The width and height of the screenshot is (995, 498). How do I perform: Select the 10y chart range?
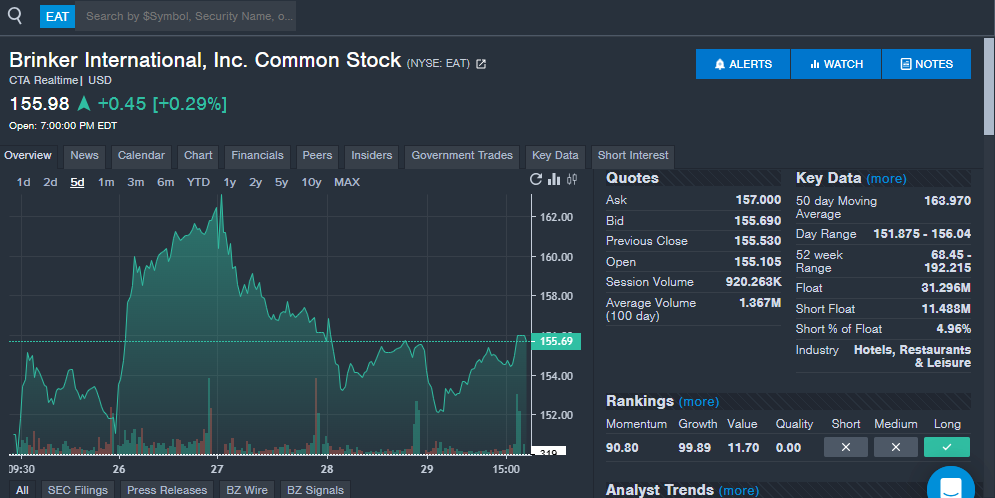click(311, 182)
